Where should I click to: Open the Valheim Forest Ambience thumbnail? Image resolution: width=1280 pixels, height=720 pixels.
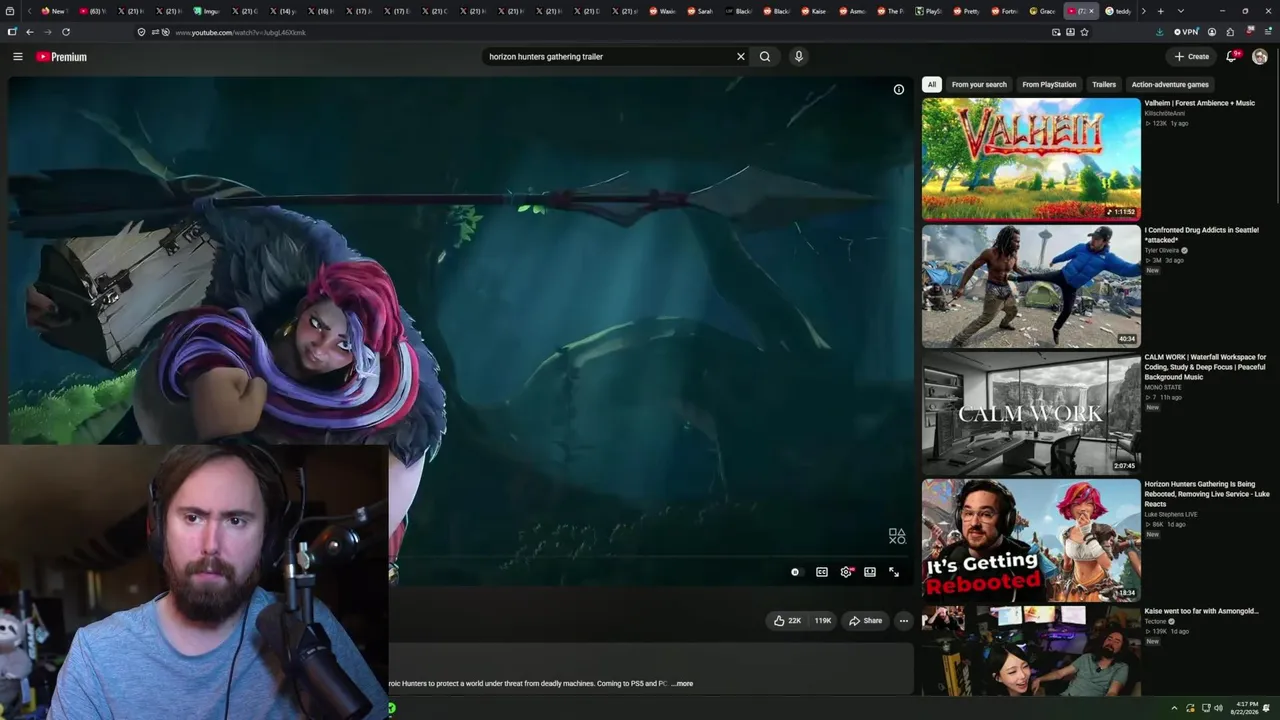1031,159
